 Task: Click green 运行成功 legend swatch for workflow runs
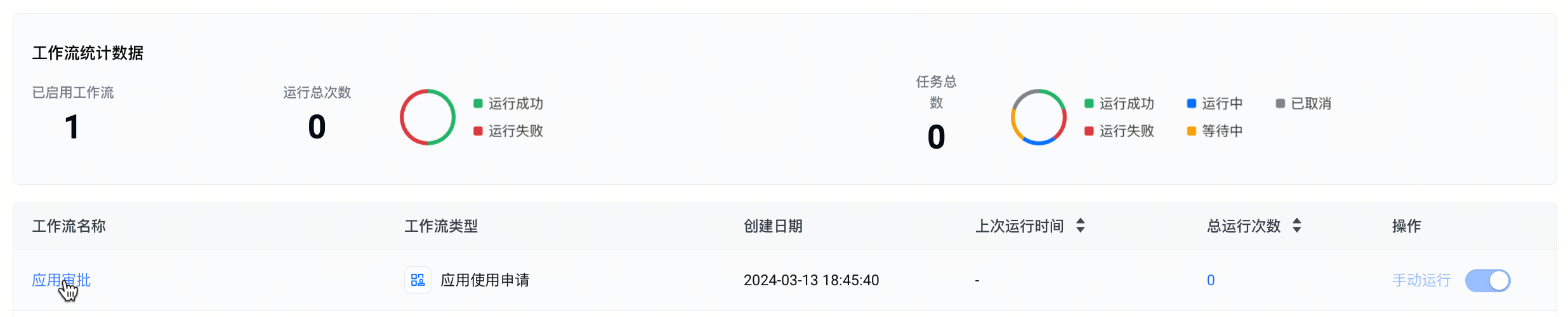[x=478, y=104]
